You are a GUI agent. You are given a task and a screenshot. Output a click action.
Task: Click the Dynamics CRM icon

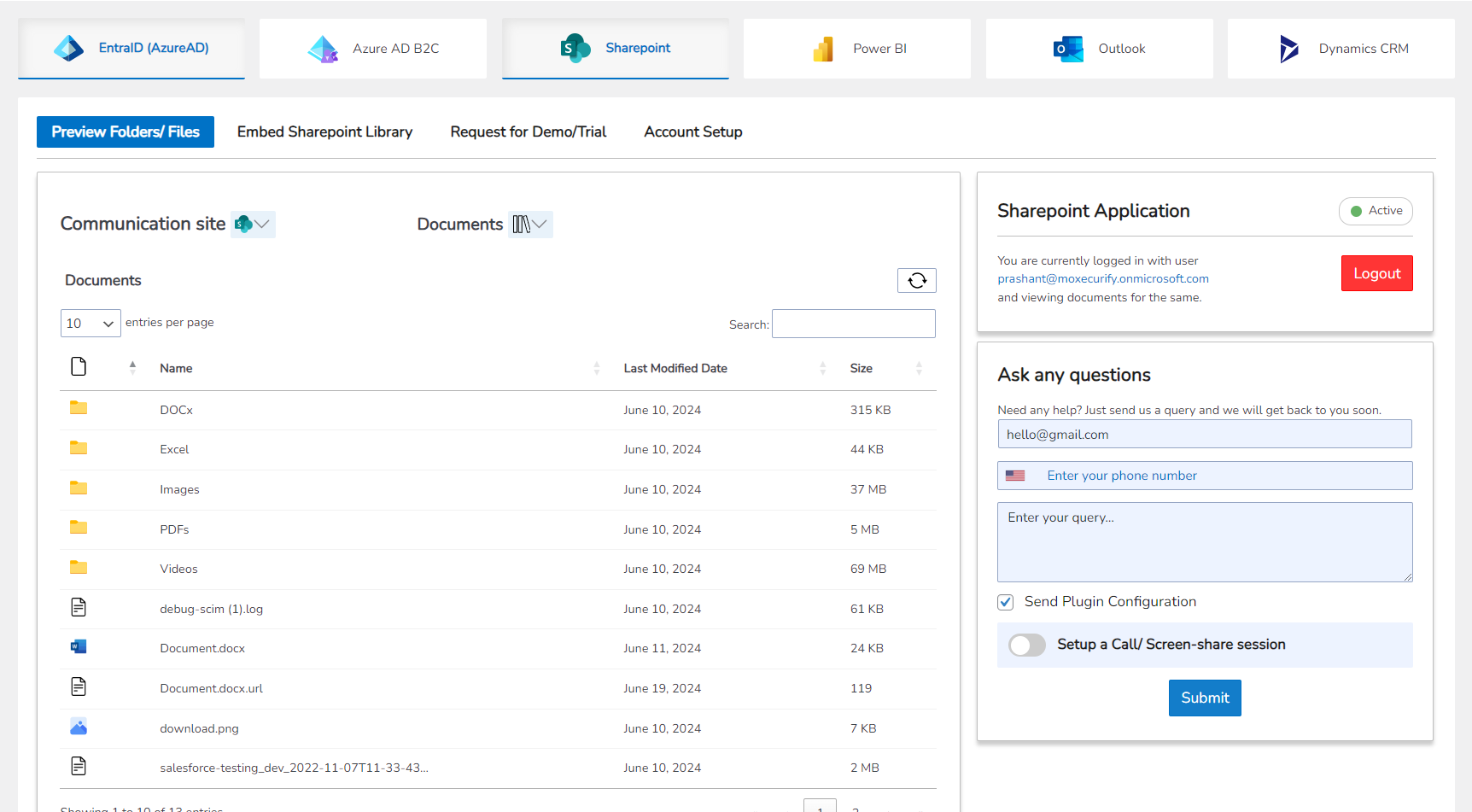(x=1288, y=49)
